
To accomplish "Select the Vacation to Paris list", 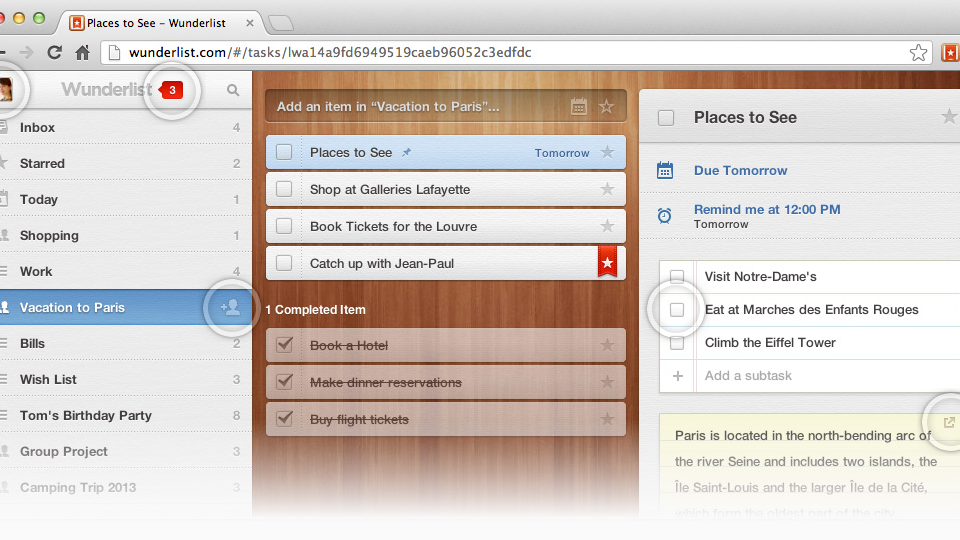I will 126,307.
